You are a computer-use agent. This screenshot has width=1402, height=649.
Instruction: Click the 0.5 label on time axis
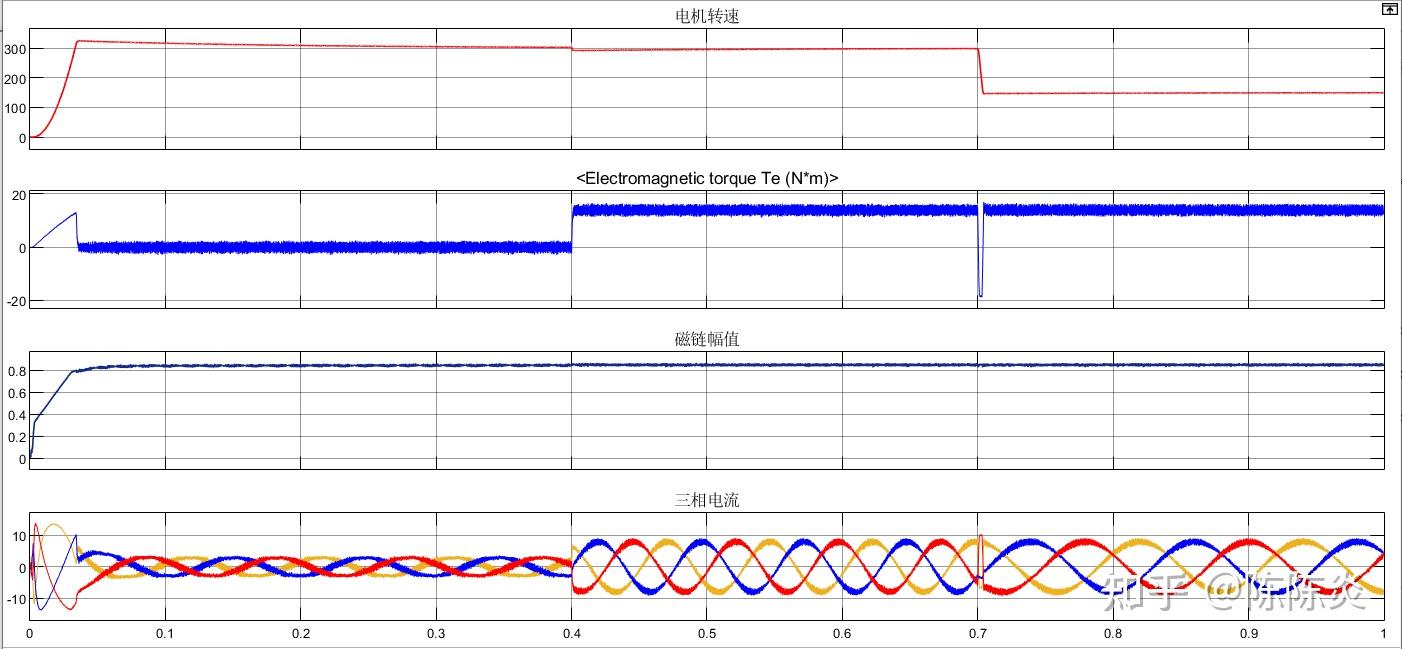tap(707, 635)
